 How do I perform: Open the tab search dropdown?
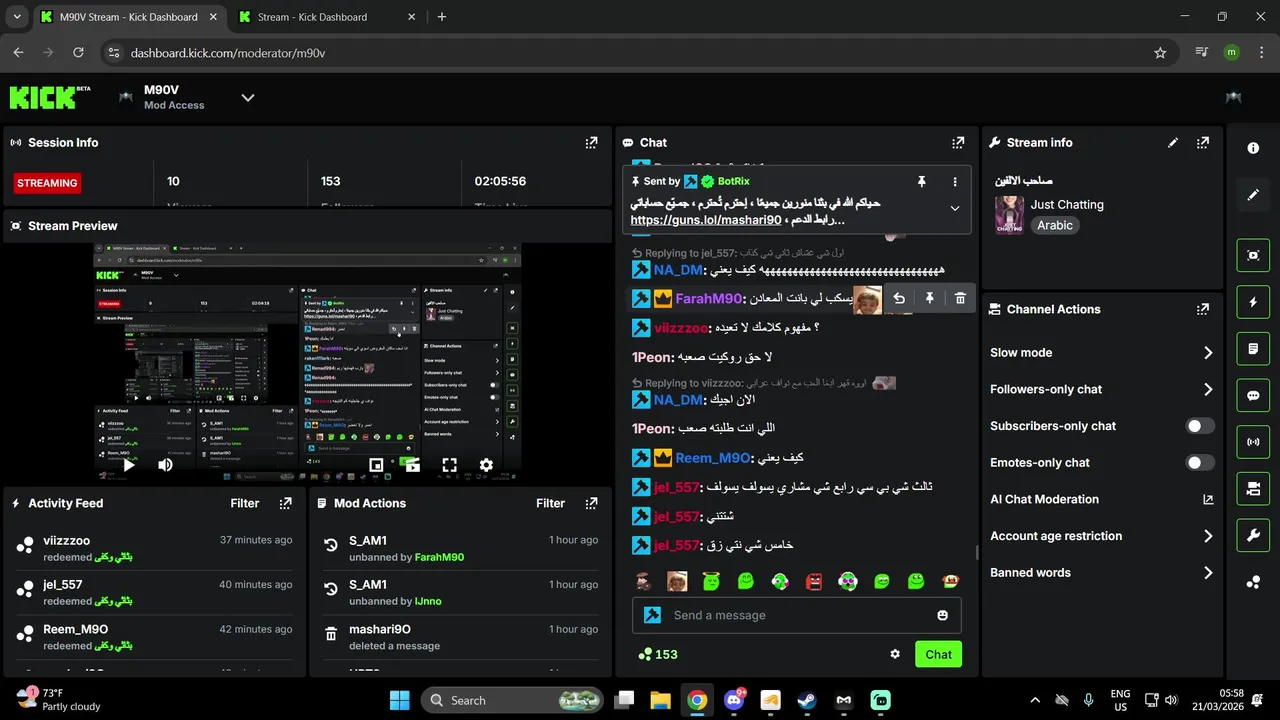(17, 17)
